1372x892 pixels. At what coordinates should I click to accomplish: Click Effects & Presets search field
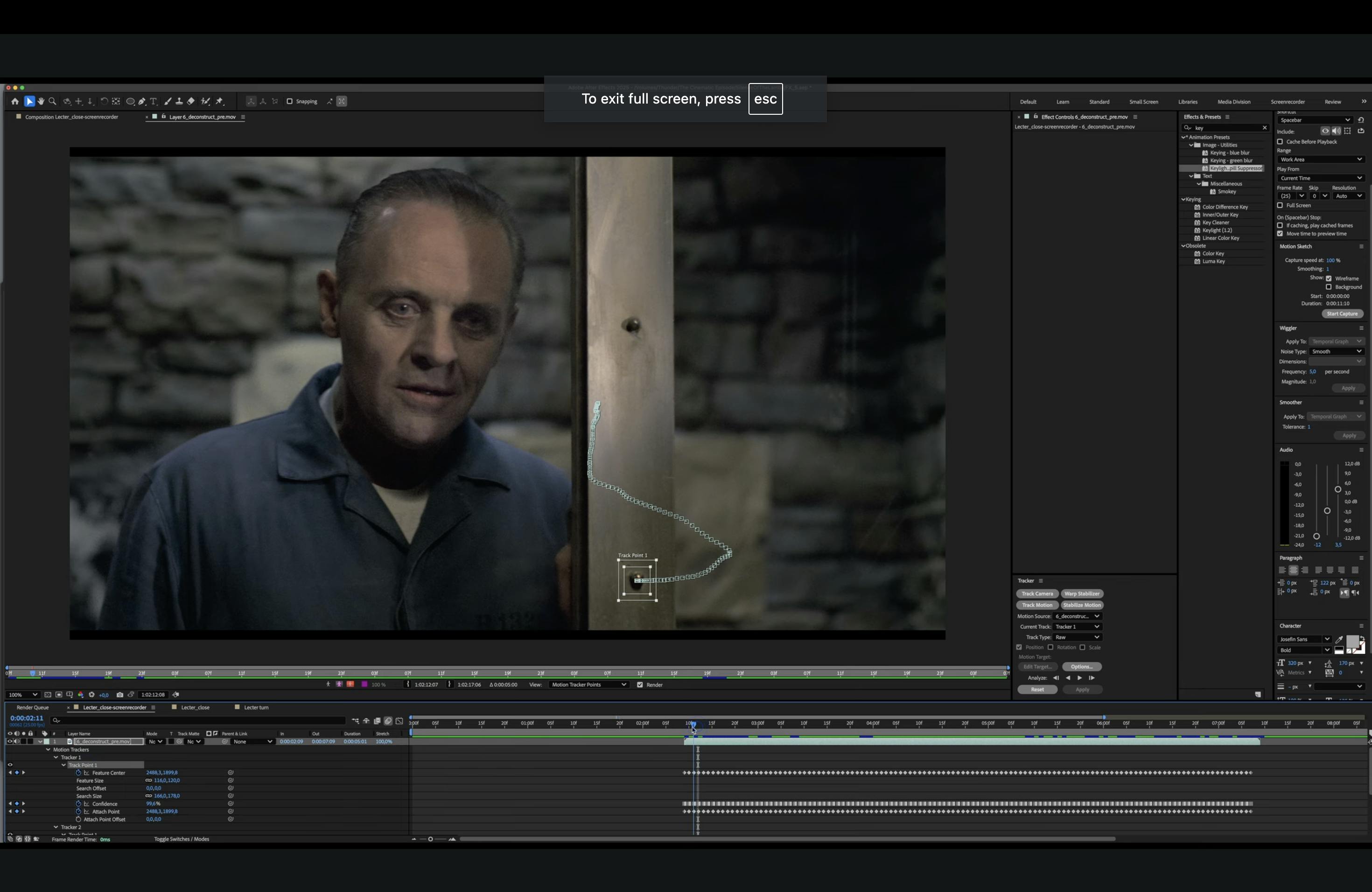point(1225,127)
